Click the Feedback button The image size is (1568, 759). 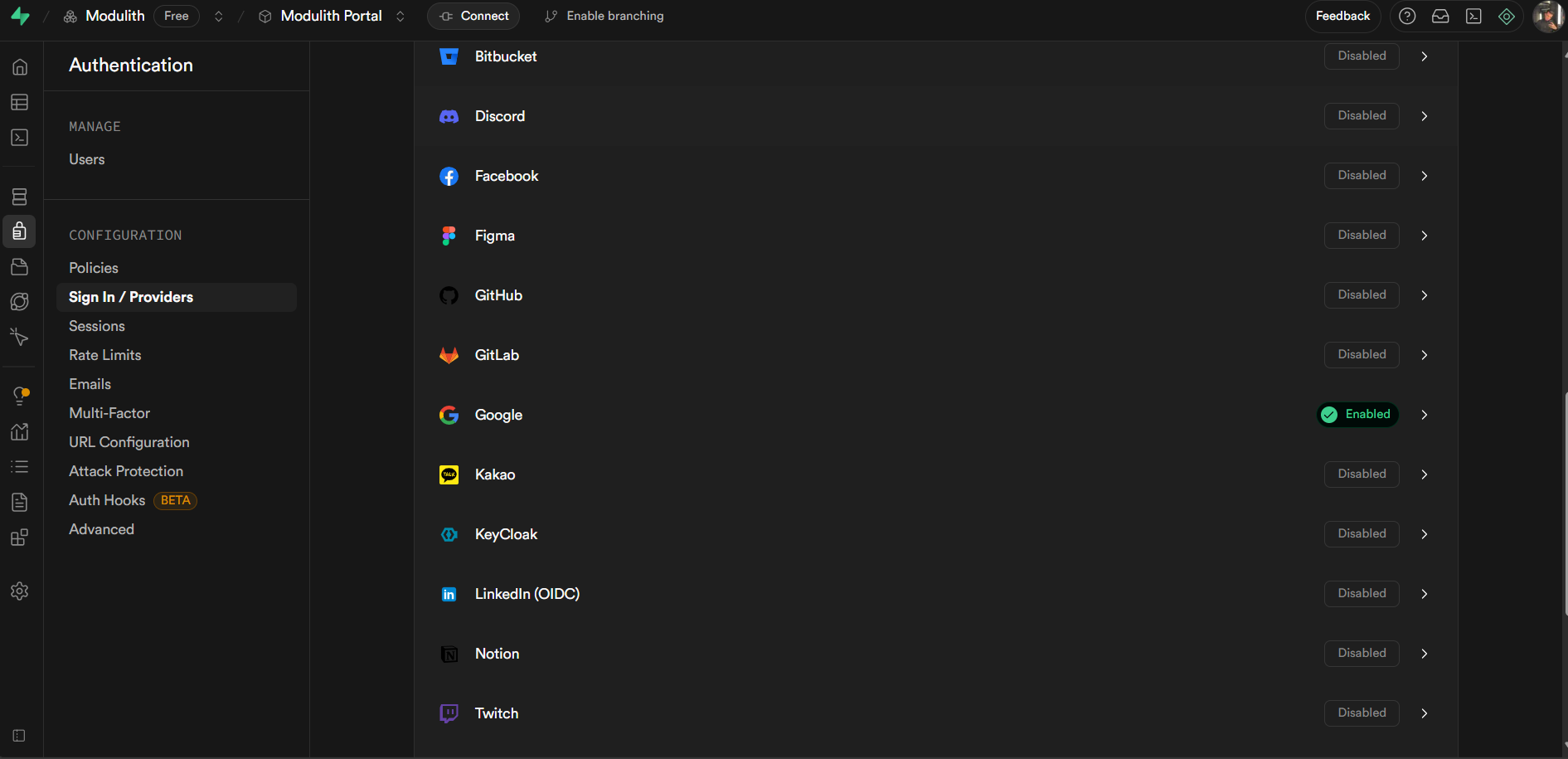tap(1342, 17)
